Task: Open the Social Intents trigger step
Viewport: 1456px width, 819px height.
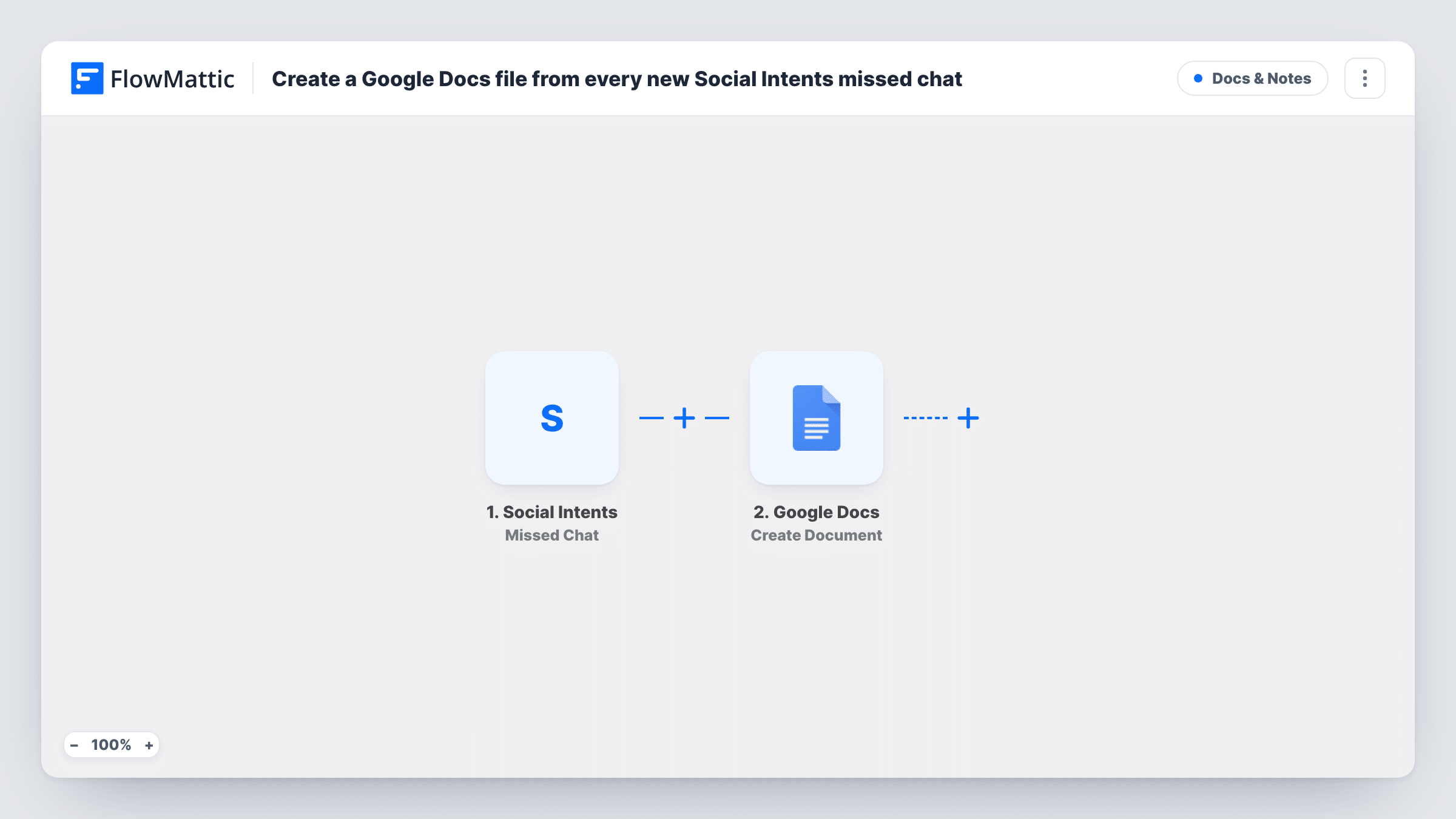Action: [551, 418]
